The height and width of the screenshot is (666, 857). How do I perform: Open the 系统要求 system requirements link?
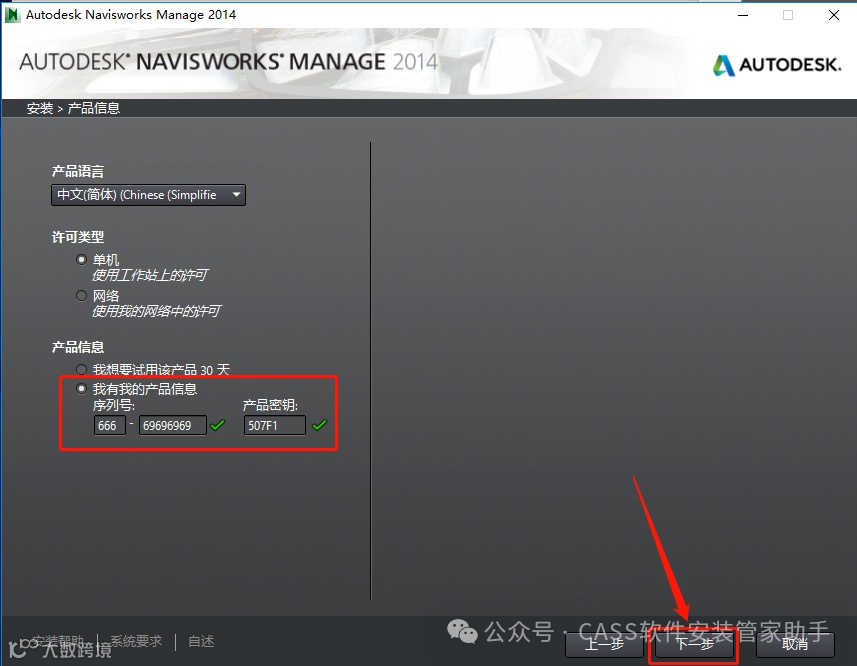pos(136,641)
